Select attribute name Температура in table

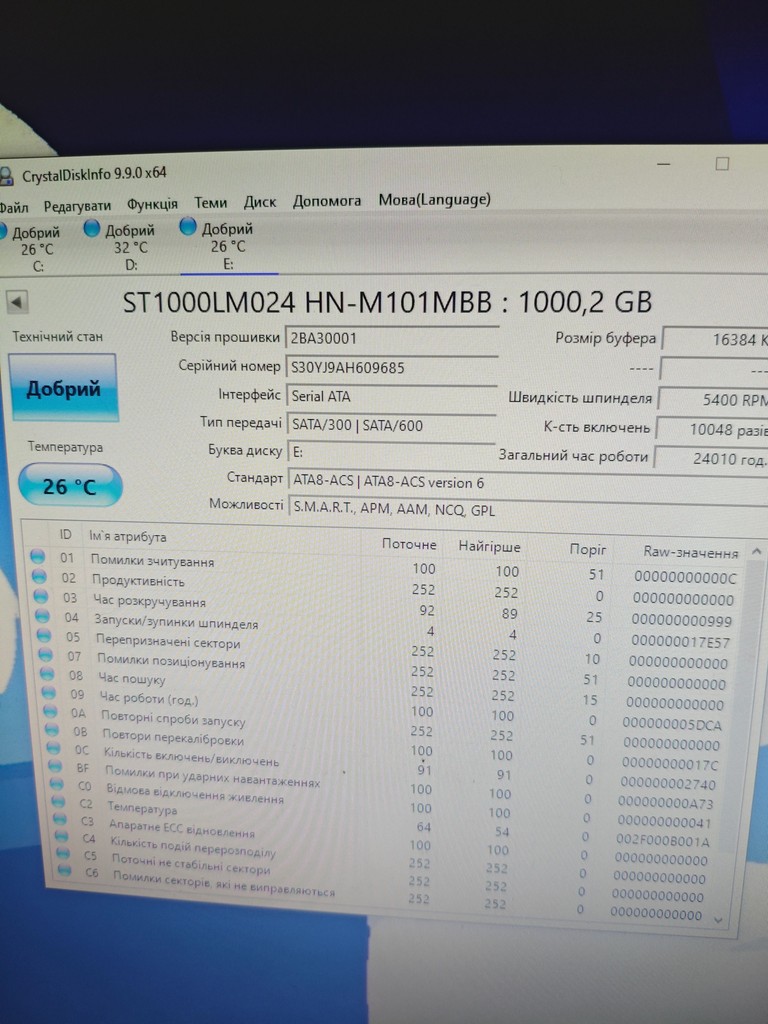142,808
